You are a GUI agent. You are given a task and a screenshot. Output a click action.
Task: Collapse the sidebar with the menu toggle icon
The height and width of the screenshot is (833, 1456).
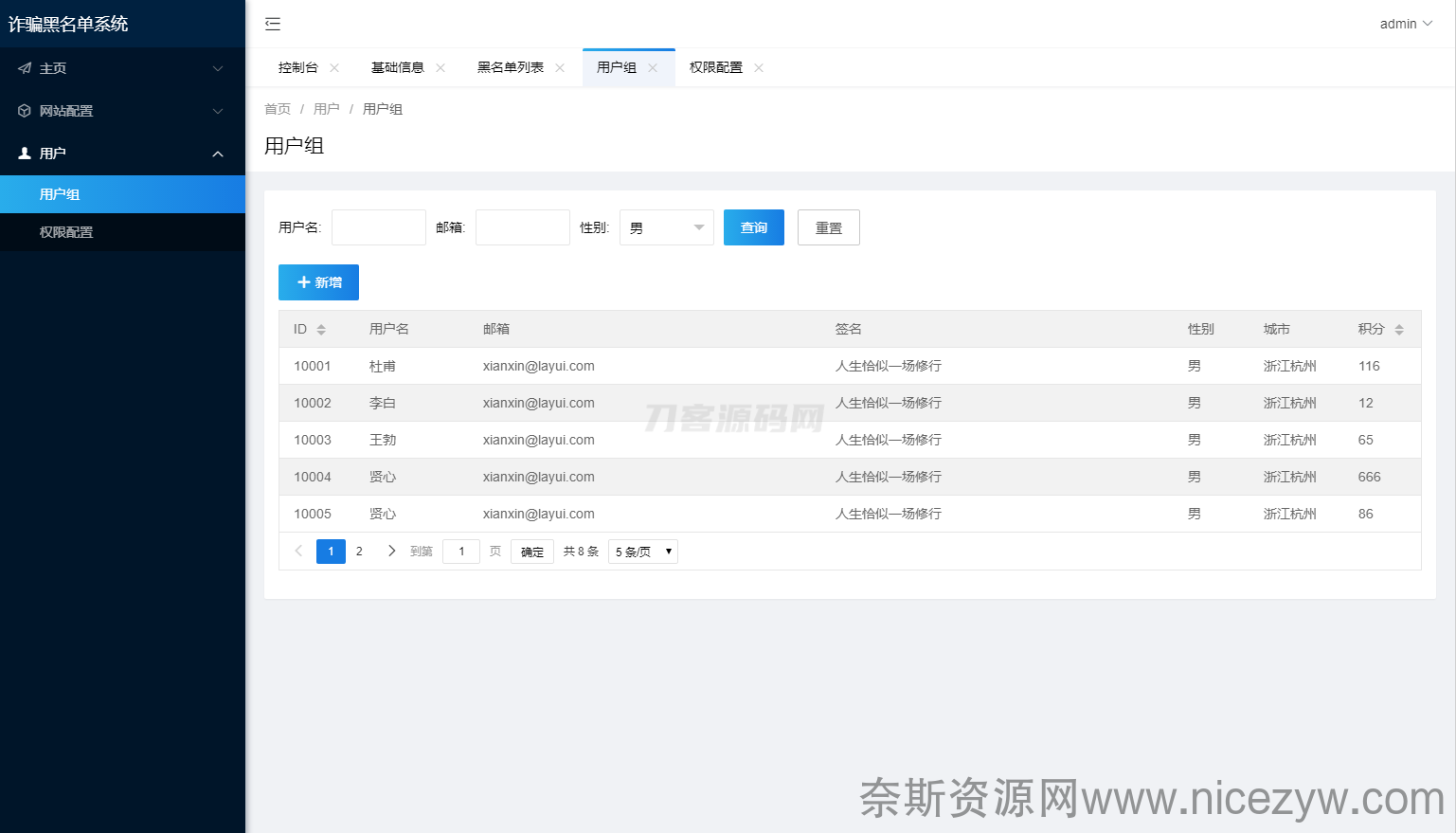click(273, 24)
